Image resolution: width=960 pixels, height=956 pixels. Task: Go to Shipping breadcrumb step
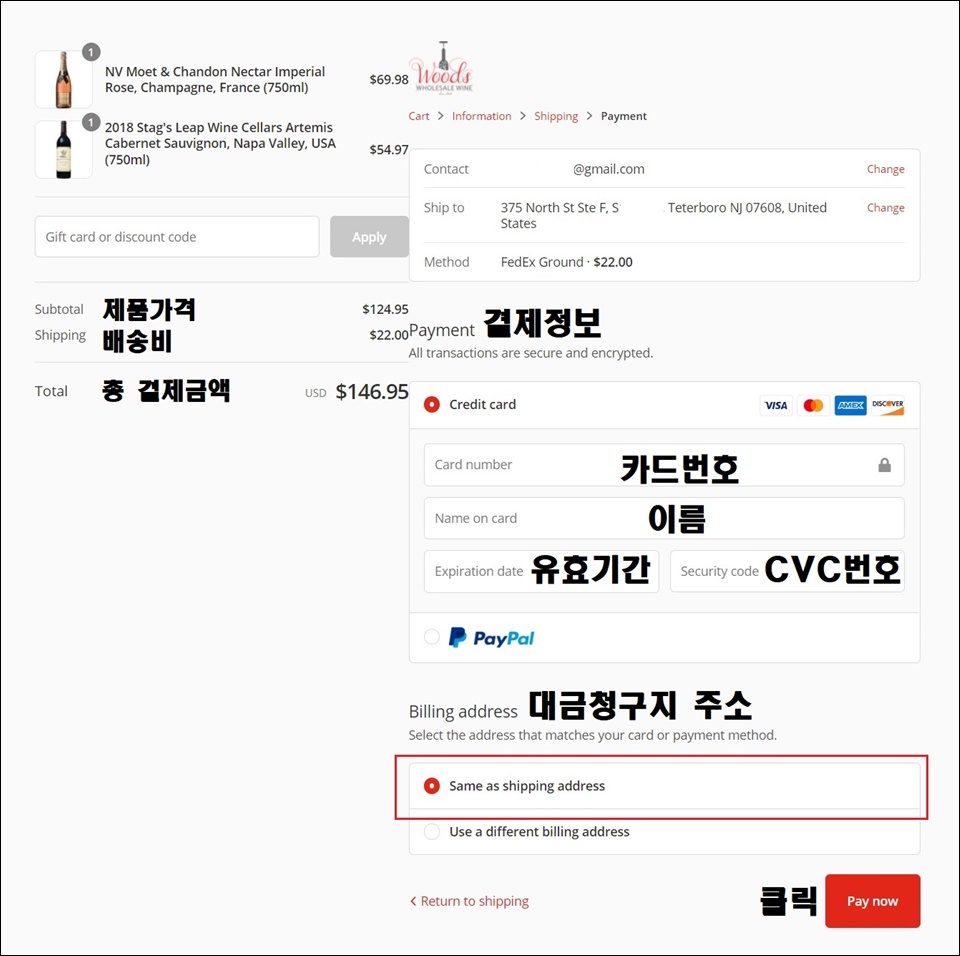556,116
